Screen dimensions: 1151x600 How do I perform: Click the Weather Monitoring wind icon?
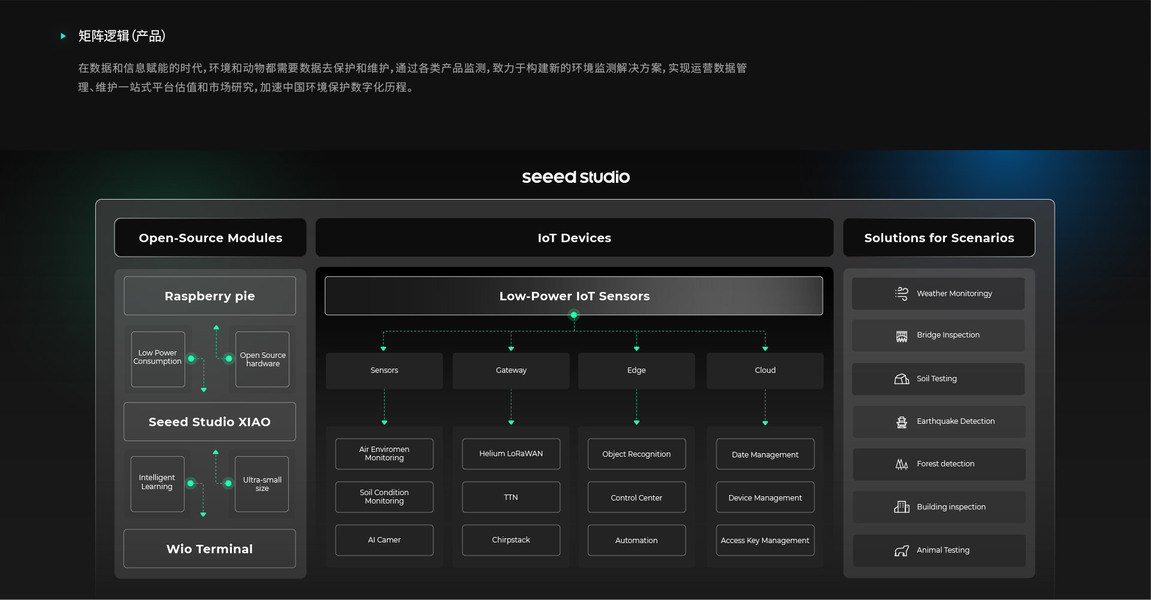(x=901, y=293)
